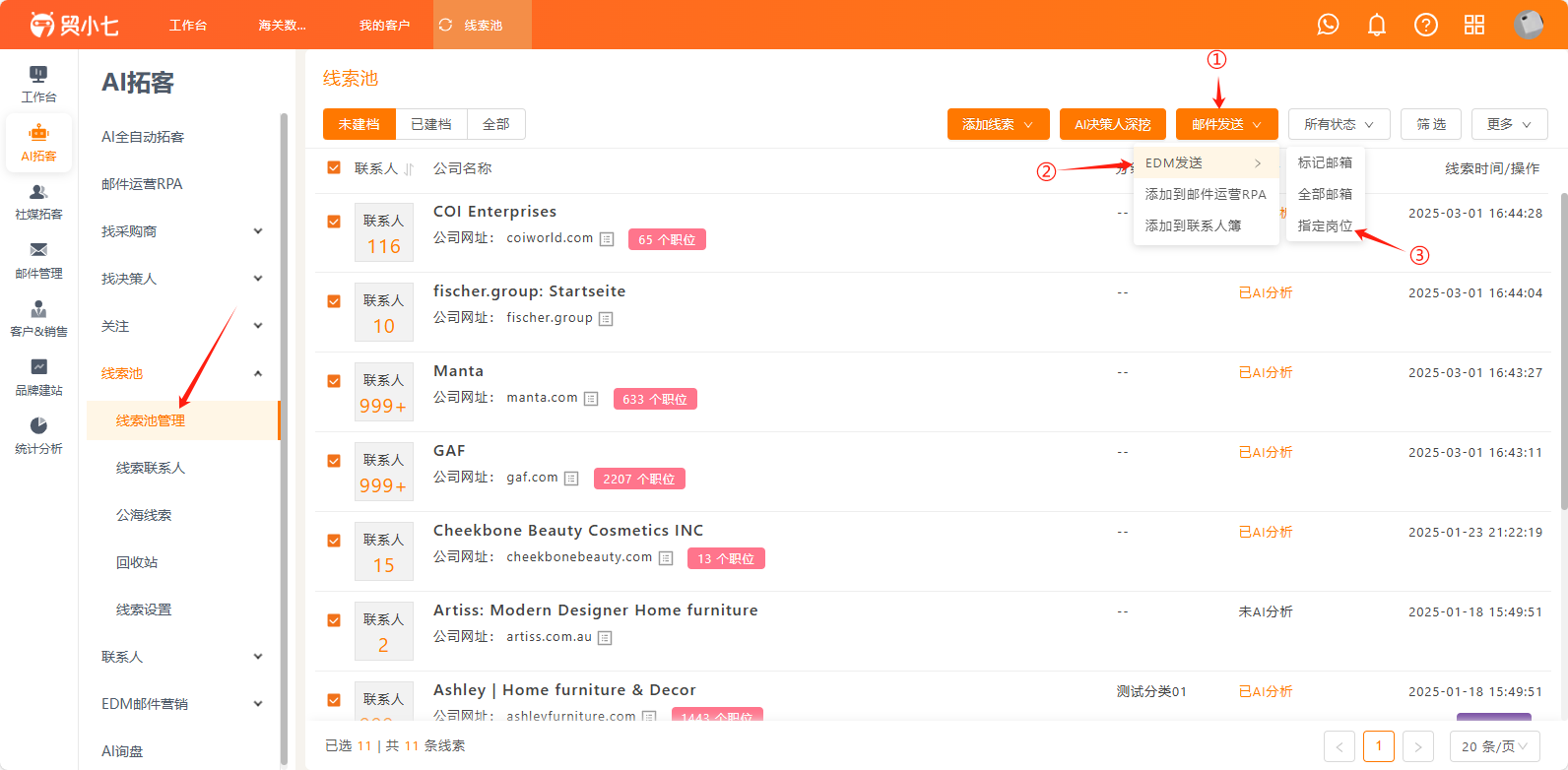Click the 筛选 button
The width and height of the screenshot is (1568, 770).
click(x=1432, y=124)
